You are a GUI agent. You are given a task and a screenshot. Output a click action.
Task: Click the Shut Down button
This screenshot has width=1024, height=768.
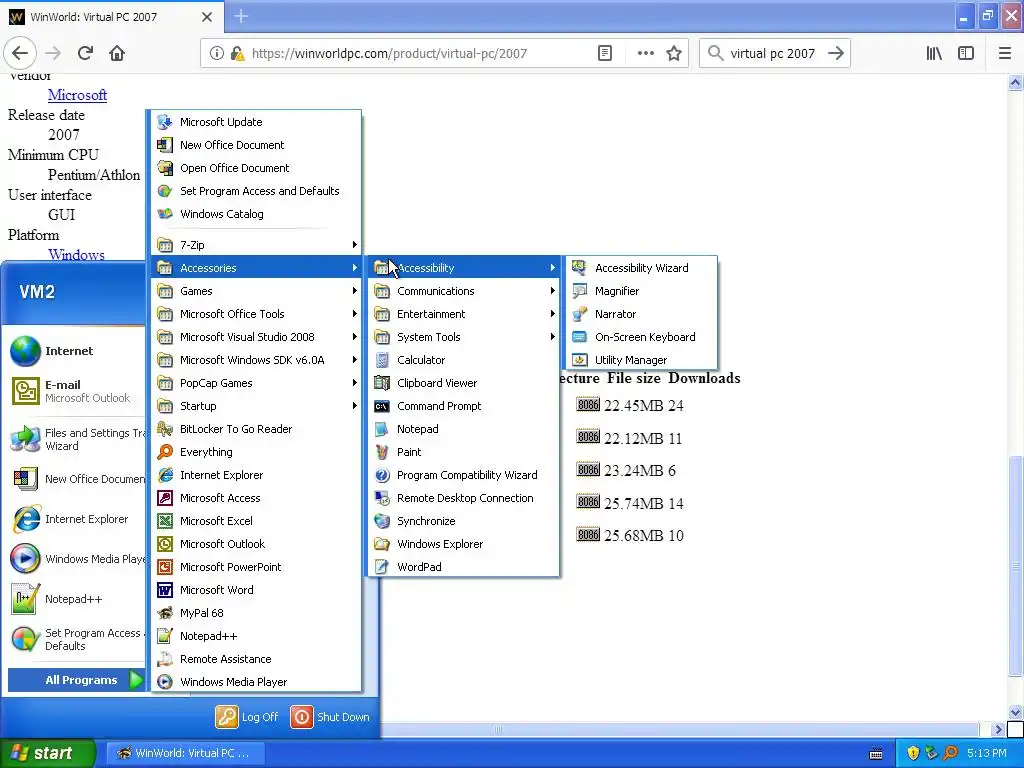pyautogui.click(x=330, y=717)
